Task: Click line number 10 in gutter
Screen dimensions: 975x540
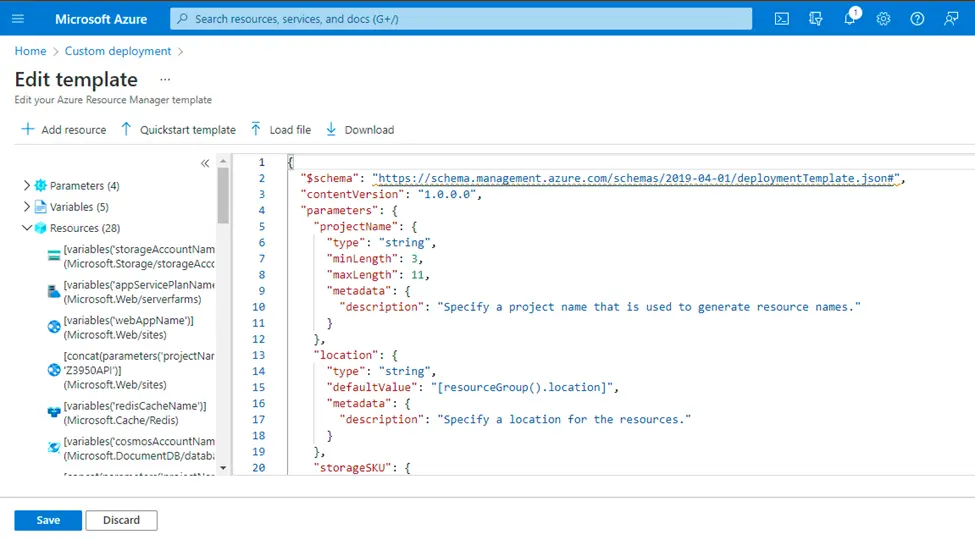Action: (x=259, y=307)
